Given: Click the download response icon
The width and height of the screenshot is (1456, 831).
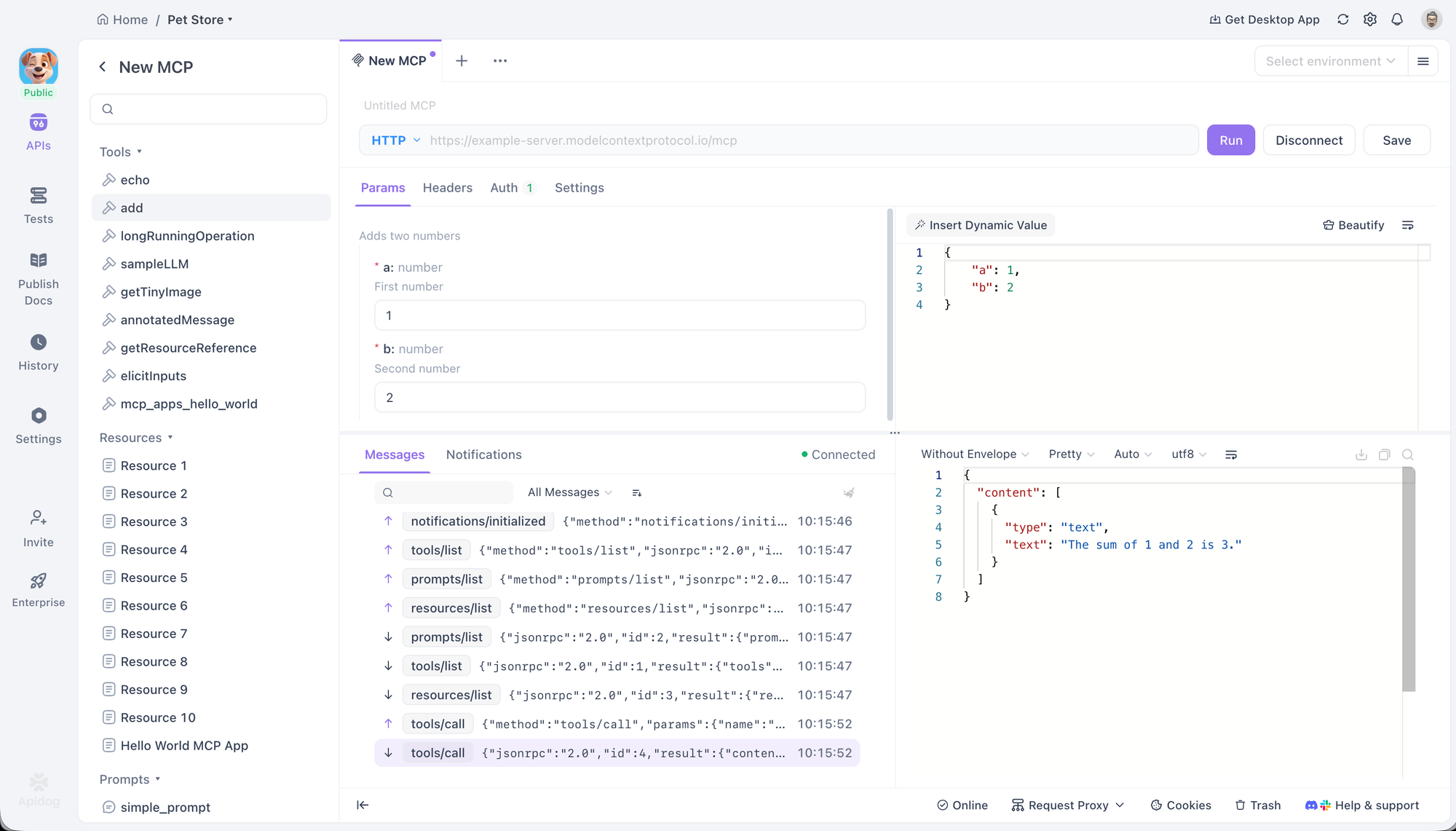Looking at the screenshot, I should (1361, 454).
